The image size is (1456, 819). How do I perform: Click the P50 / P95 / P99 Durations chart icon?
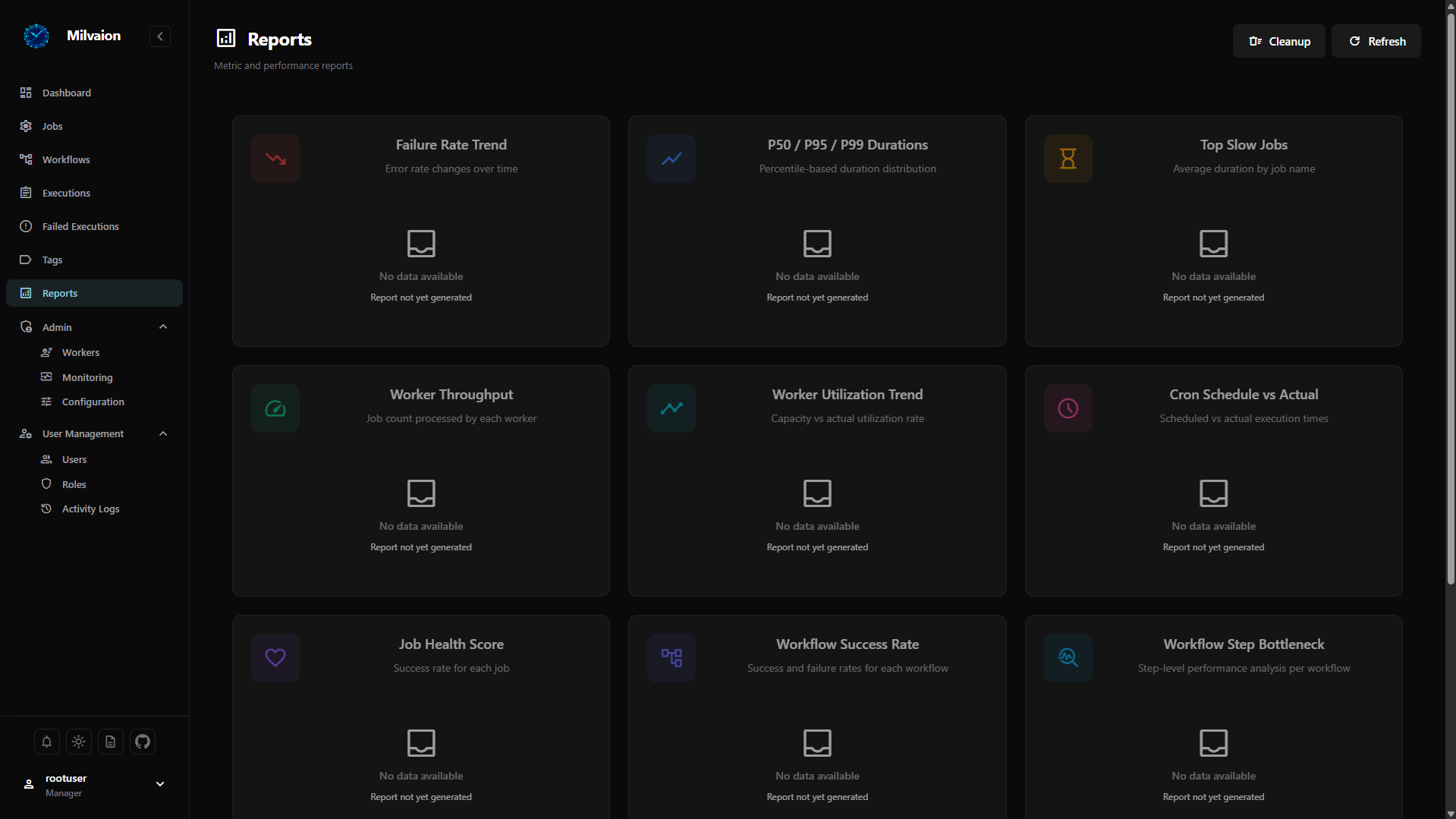click(671, 159)
